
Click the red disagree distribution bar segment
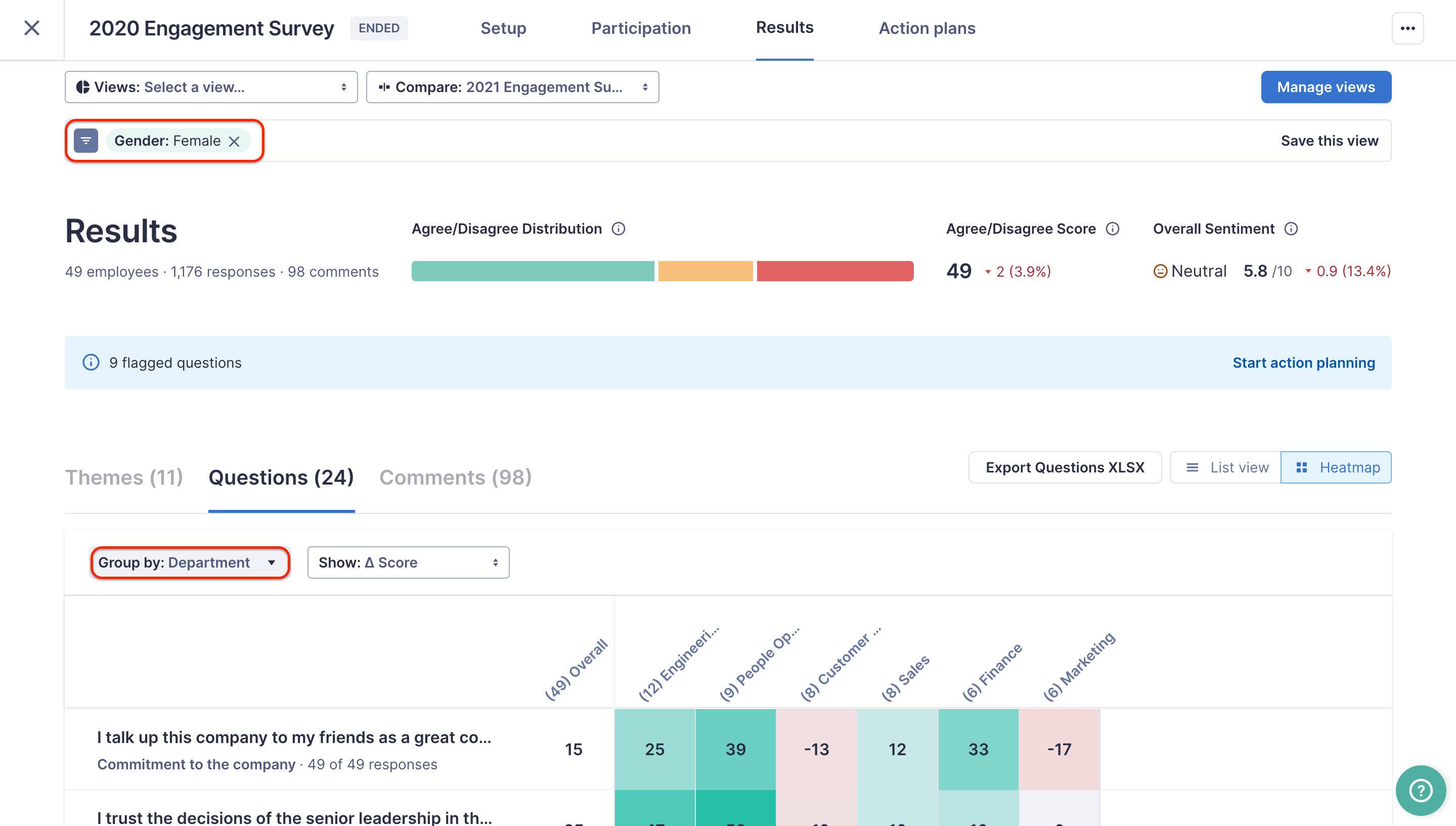click(835, 271)
